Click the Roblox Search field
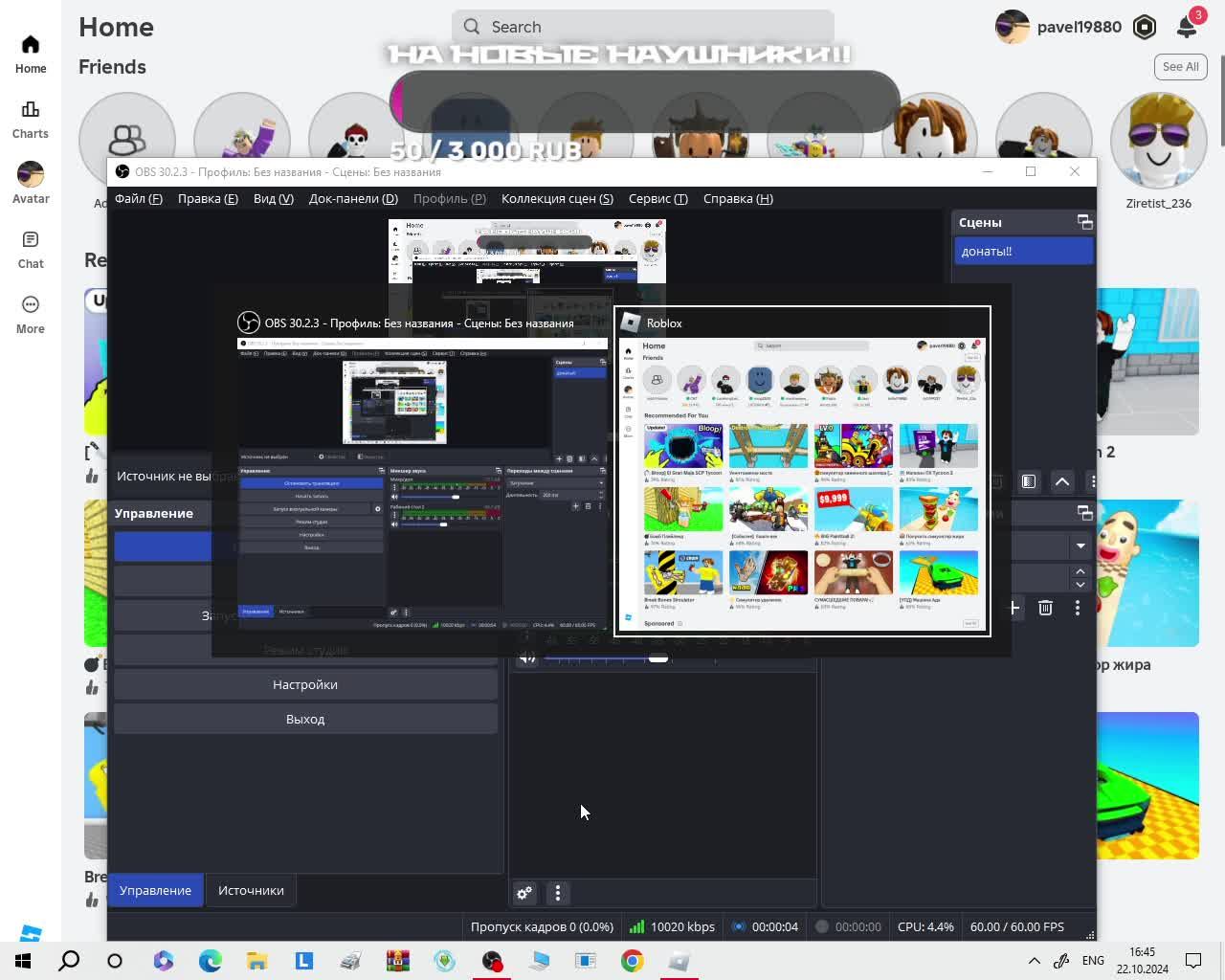Screen dimensions: 1225x980 [643, 27]
